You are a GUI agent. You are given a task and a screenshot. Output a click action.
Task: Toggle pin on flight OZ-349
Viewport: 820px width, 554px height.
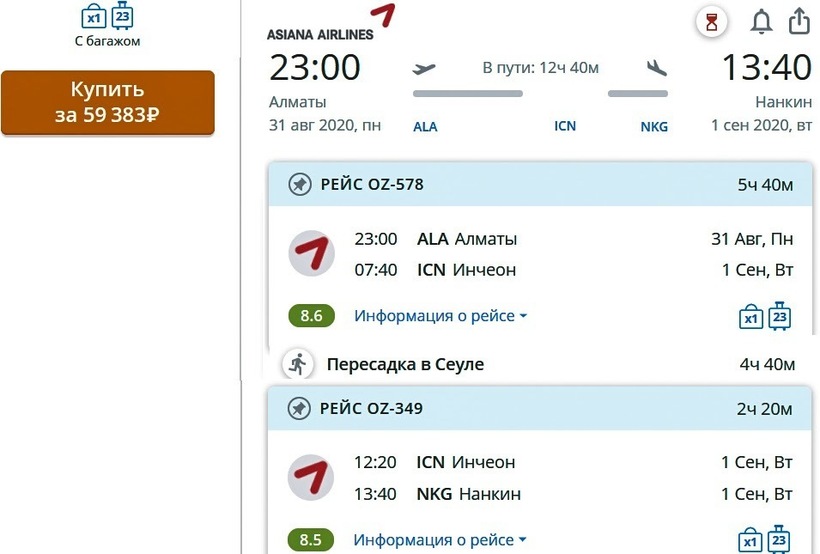tap(299, 408)
